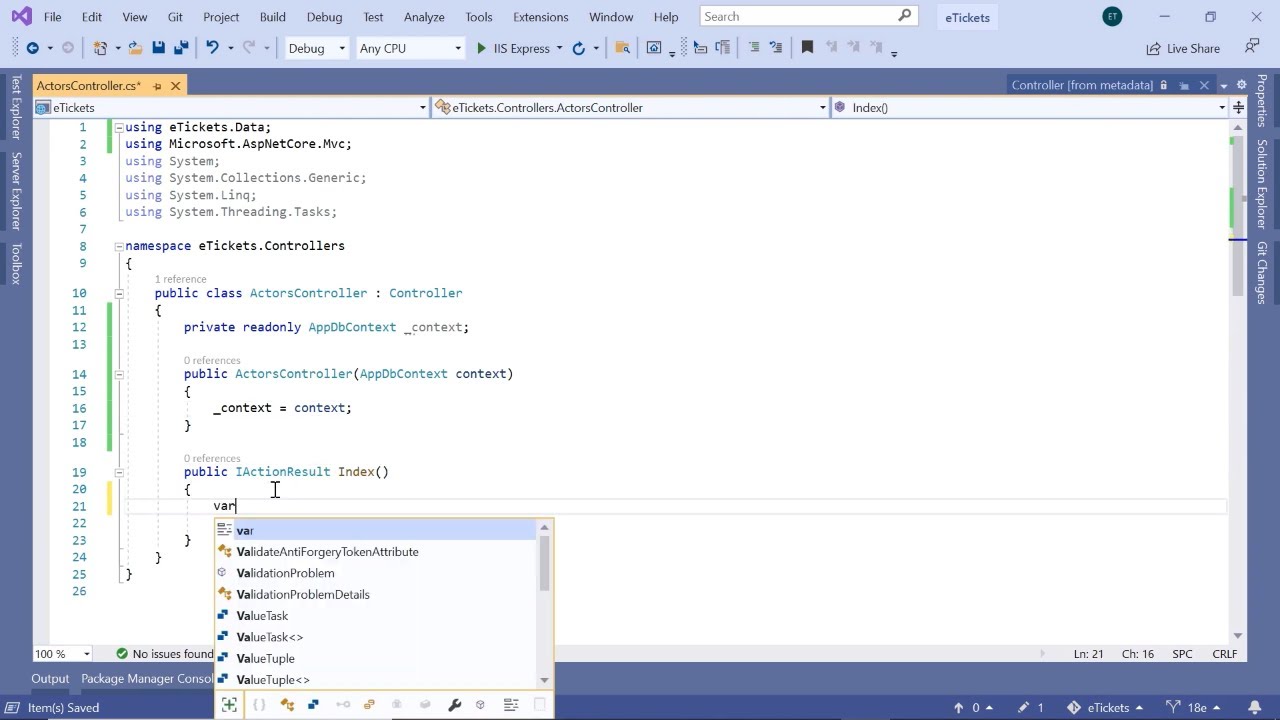
Task: Open the Debug menu
Action: coord(324,17)
